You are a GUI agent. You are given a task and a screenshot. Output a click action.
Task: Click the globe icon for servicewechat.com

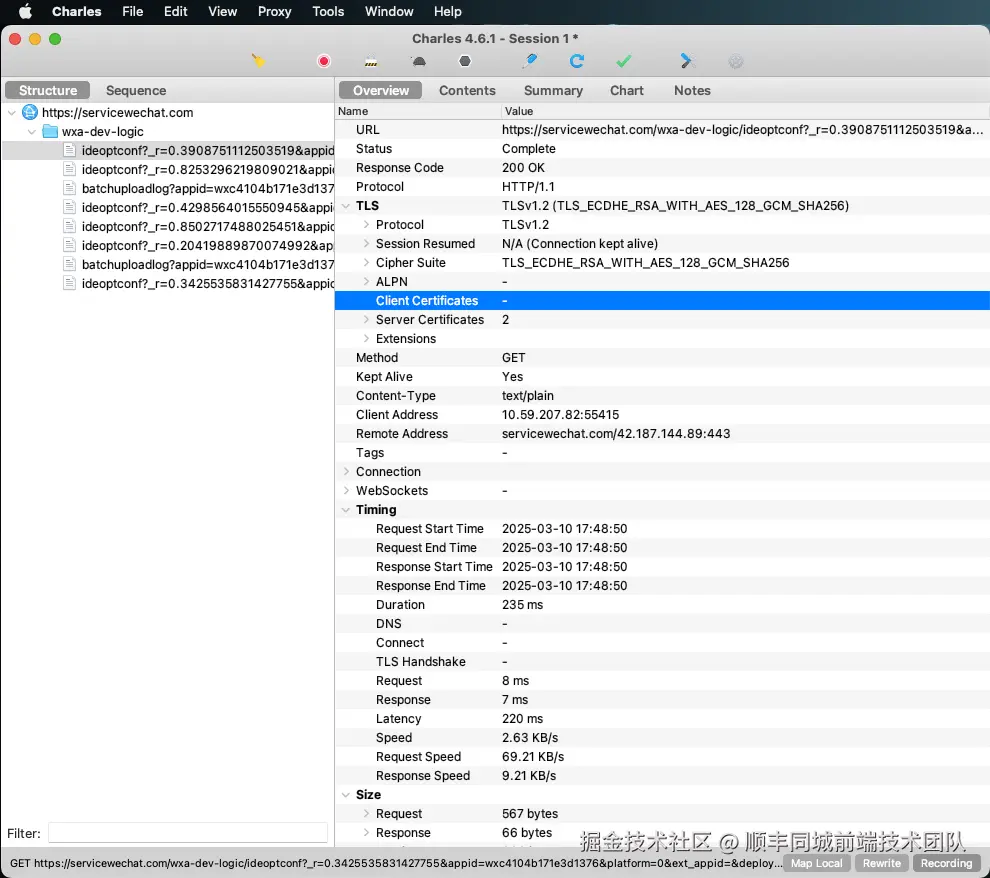coord(30,112)
